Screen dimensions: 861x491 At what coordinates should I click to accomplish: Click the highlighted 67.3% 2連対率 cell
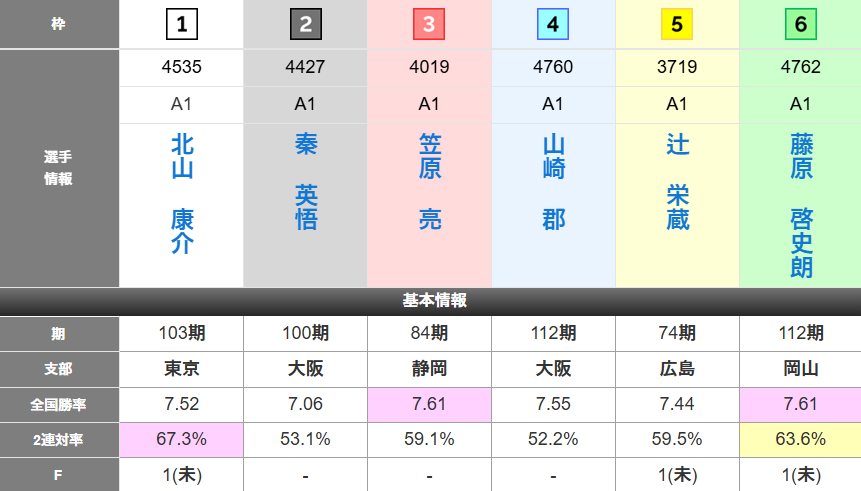pyautogui.click(x=181, y=439)
